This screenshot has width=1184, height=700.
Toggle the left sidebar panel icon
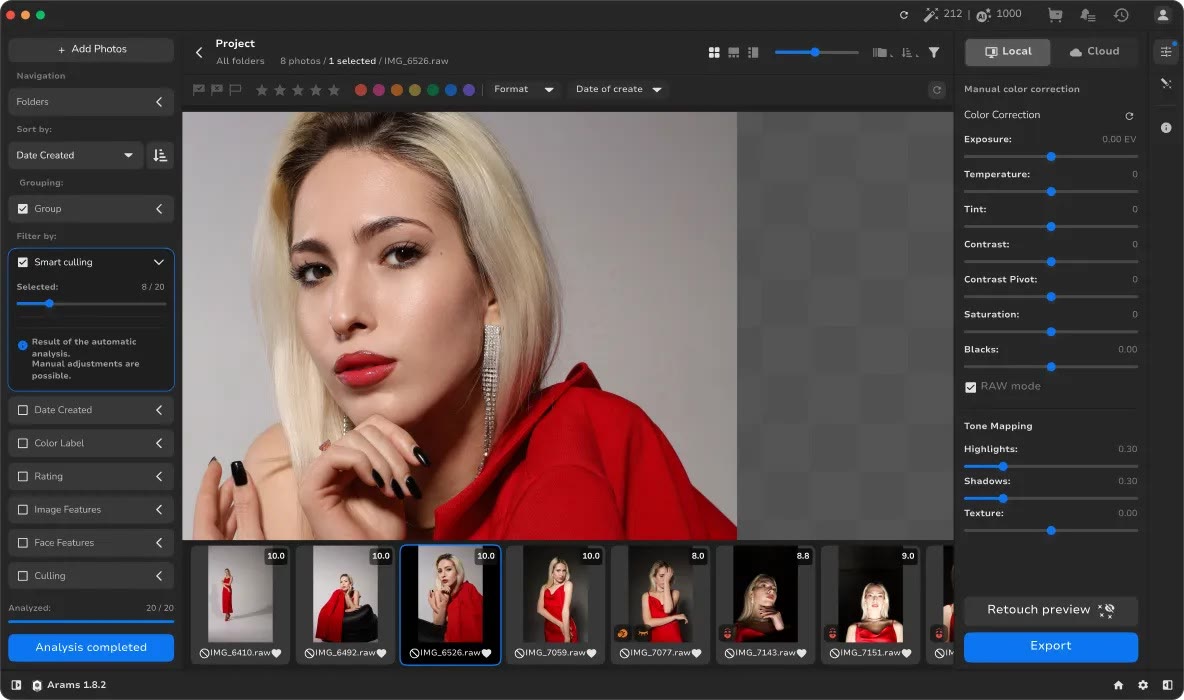tap(16, 685)
